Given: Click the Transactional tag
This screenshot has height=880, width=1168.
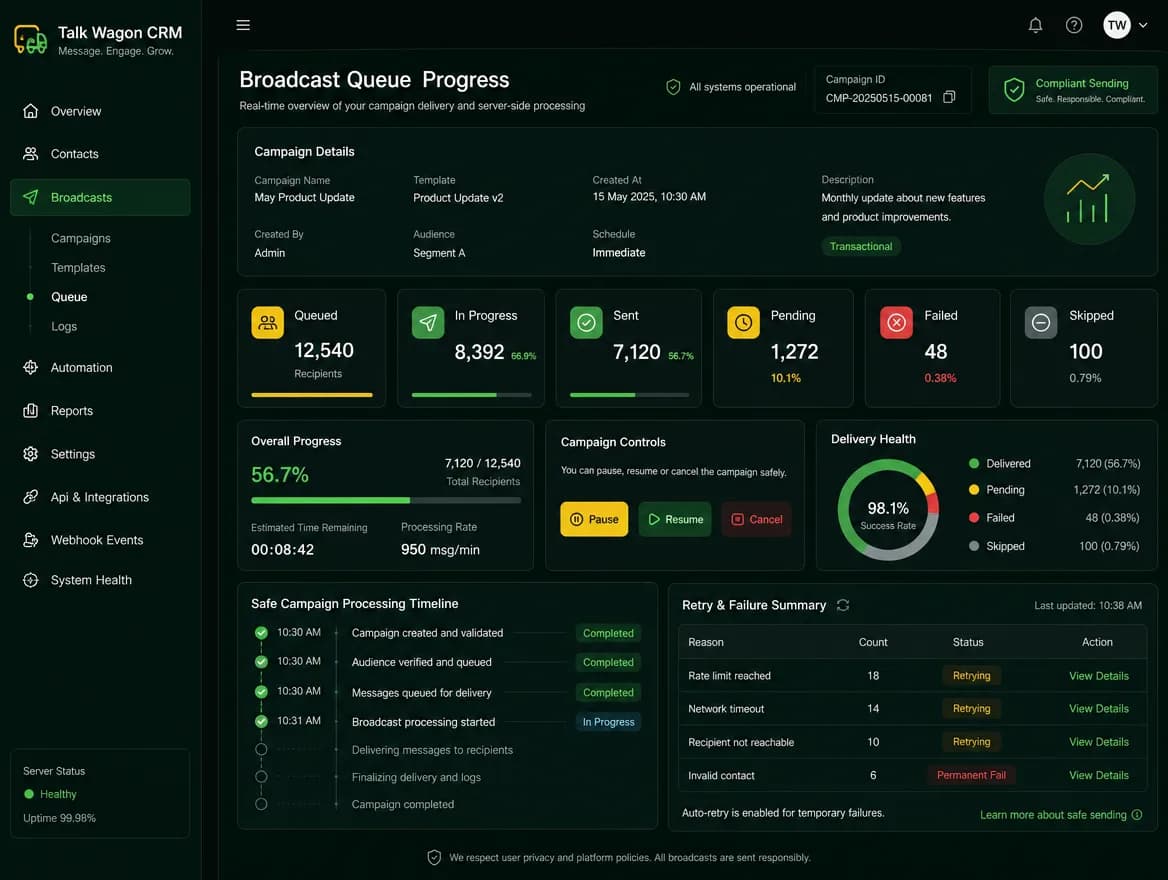Looking at the screenshot, I should click(860, 247).
